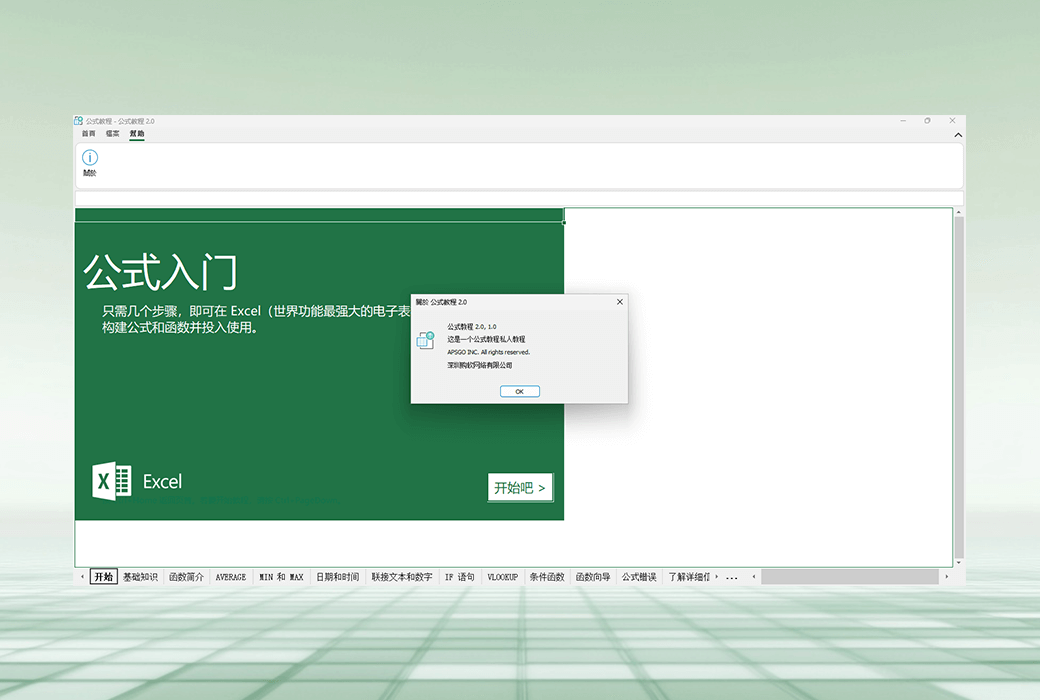Click the sheet tabs ellipsis overflow button
Image resolution: width=1040 pixels, height=700 pixels.
[732, 578]
